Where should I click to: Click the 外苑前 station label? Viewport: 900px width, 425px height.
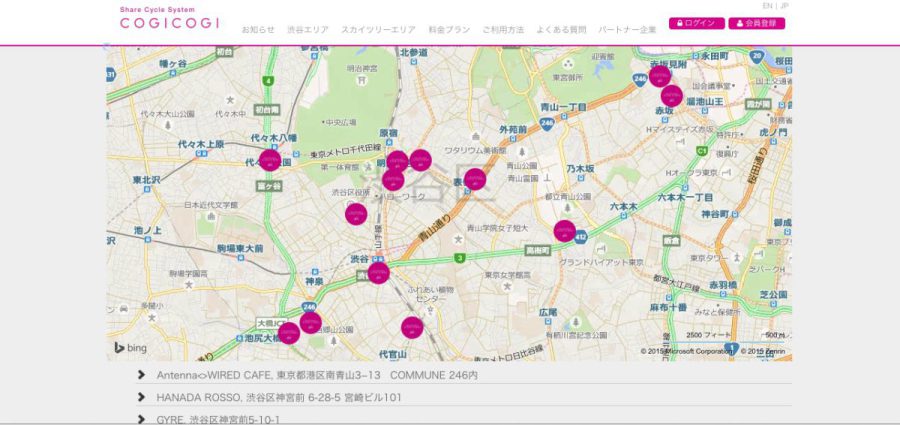pos(513,130)
